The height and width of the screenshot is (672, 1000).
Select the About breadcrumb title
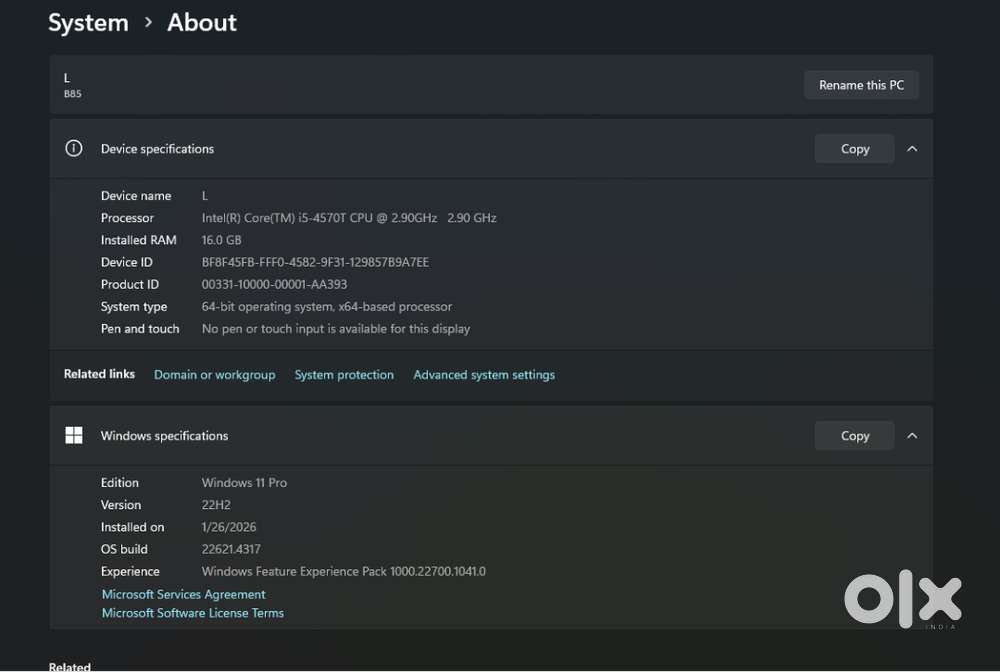[x=202, y=22]
